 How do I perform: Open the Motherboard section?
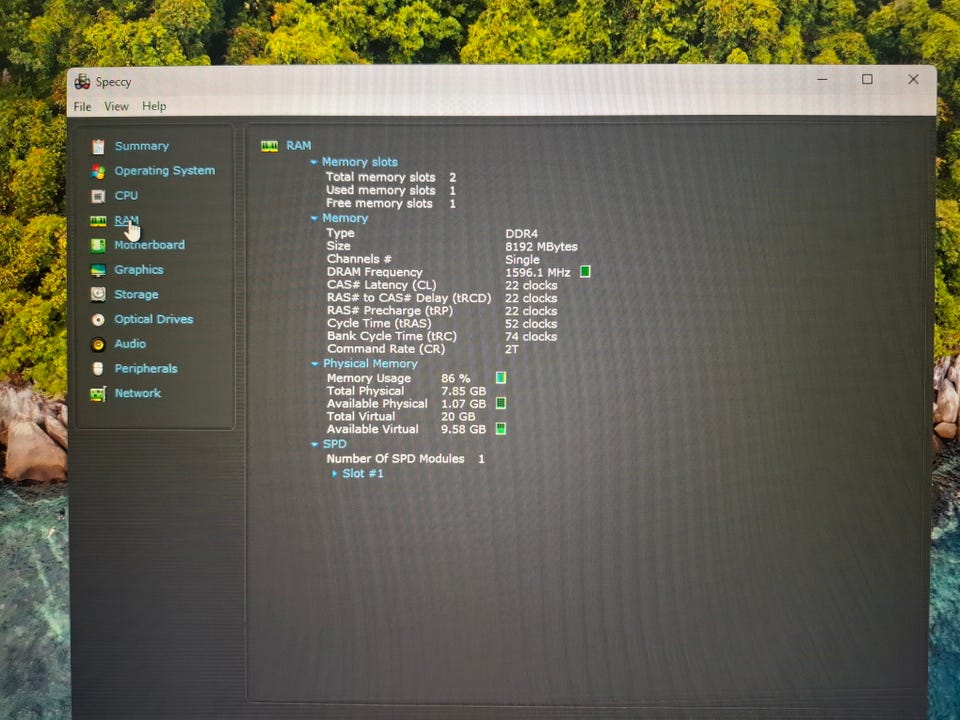coord(149,245)
